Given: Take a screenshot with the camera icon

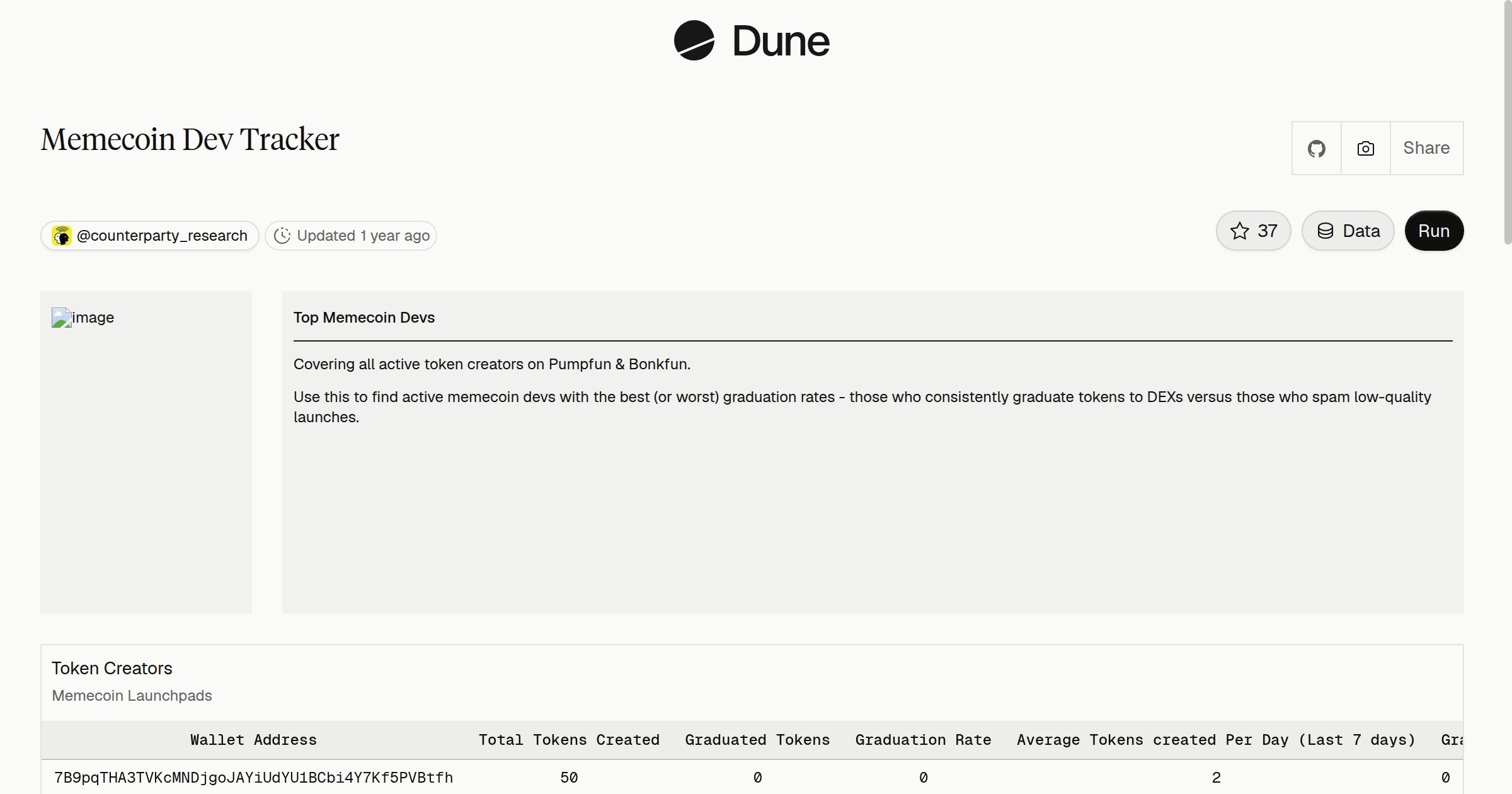Looking at the screenshot, I should tap(1365, 148).
